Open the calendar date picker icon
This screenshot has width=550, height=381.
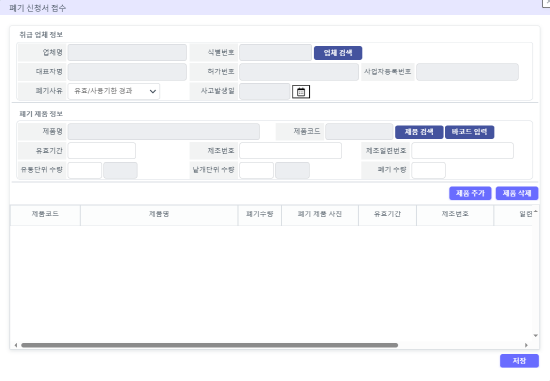pyautogui.click(x=301, y=92)
